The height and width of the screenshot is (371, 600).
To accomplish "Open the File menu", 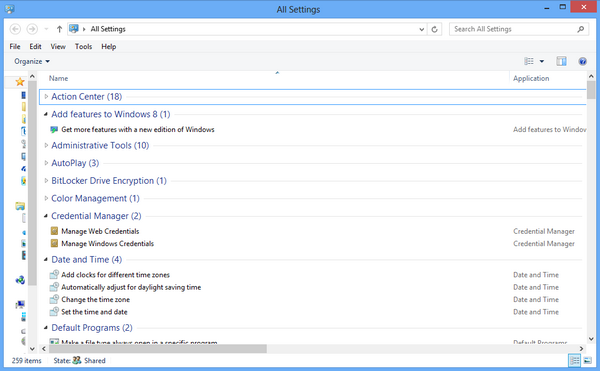I will (15, 47).
